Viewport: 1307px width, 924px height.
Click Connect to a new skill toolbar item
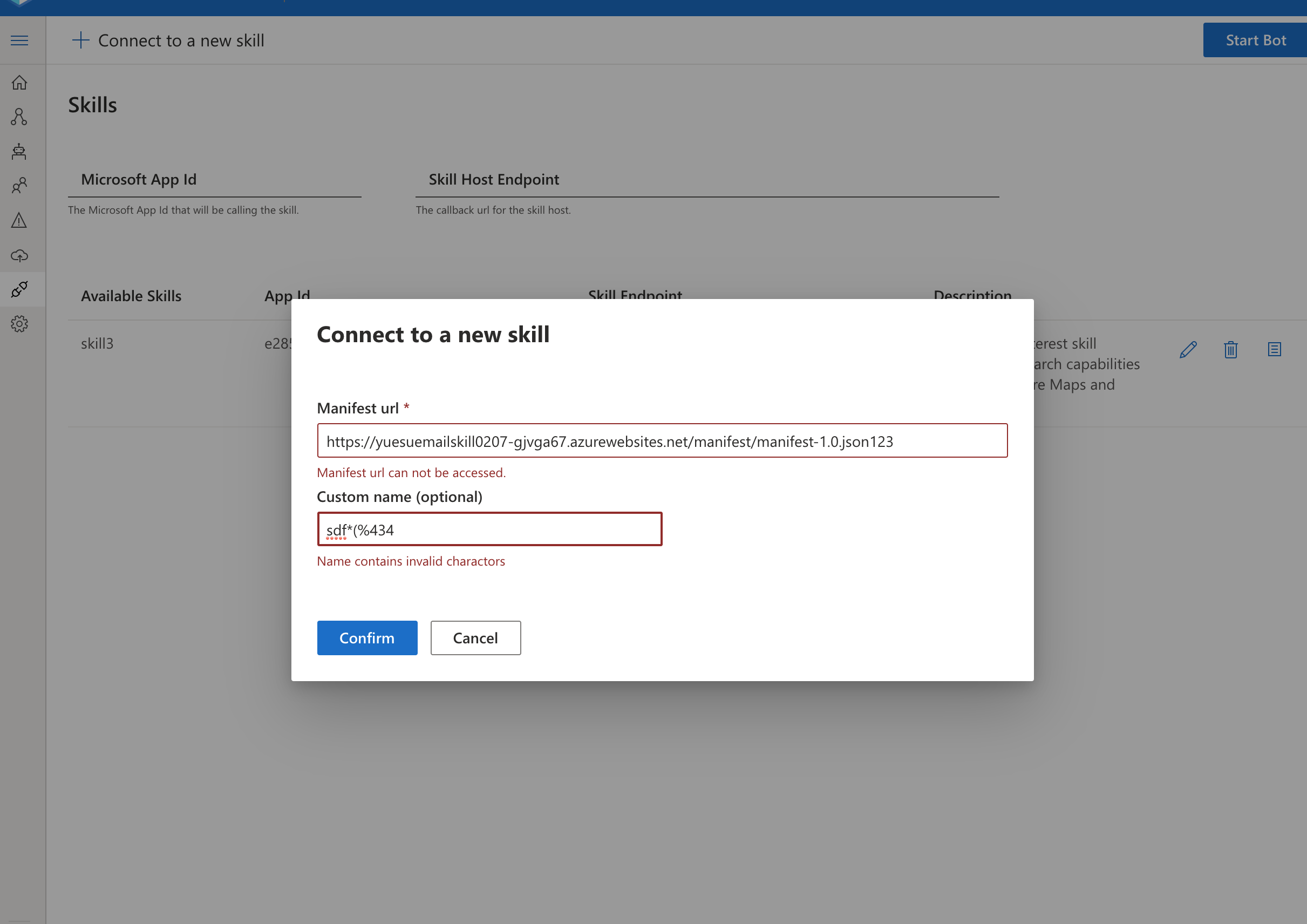click(168, 40)
